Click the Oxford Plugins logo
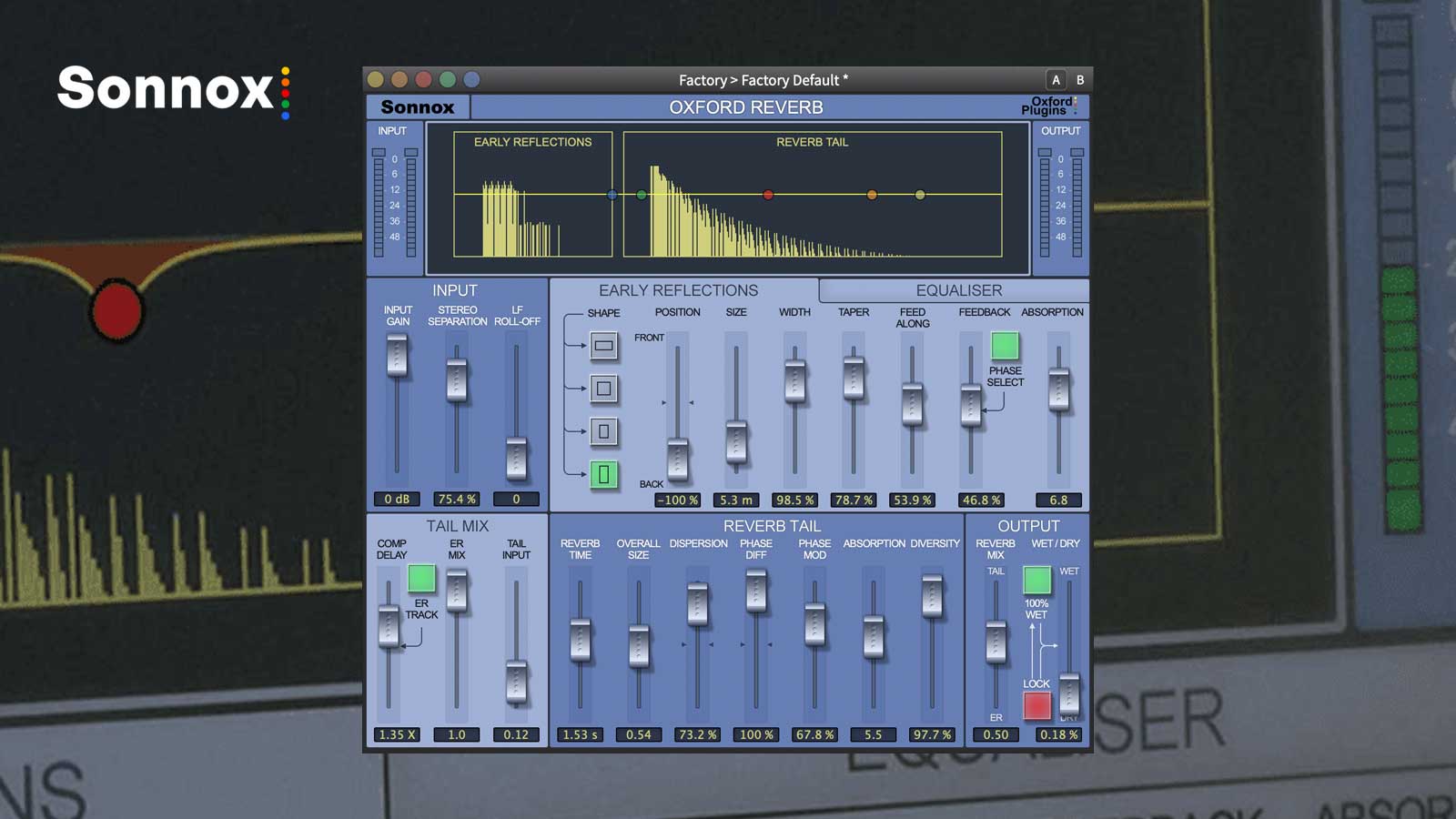The image size is (1456, 819). (x=1049, y=106)
